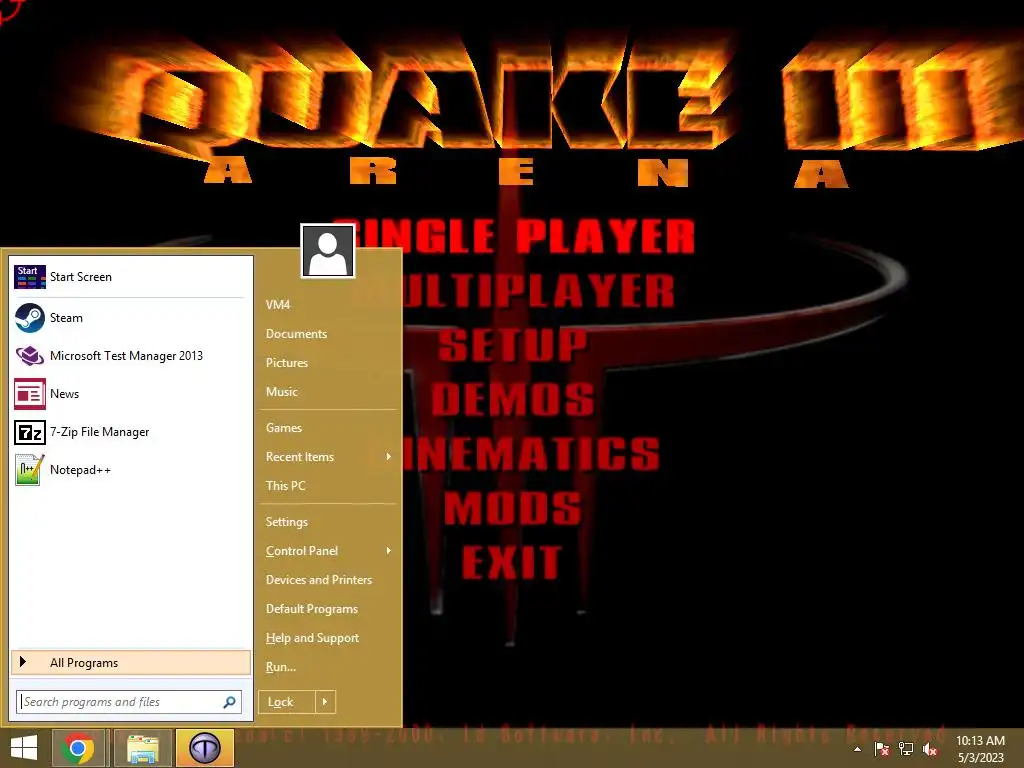Open the VM4 user folder
The height and width of the screenshot is (768, 1024).
[x=278, y=305]
